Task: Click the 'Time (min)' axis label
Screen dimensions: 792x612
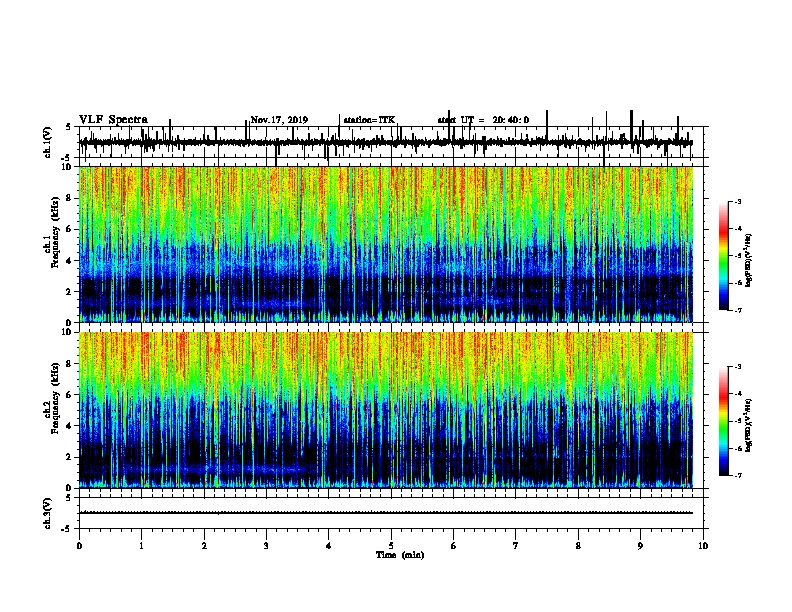Action: pyautogui.click(x=400, y=555)
